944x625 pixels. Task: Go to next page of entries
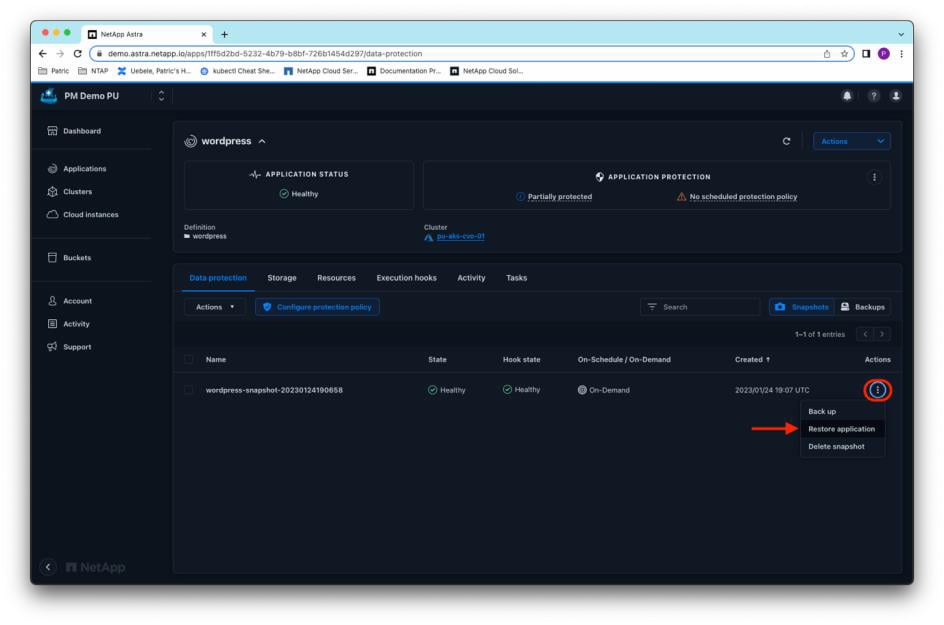pyautogui.click(x=882, y=334)
